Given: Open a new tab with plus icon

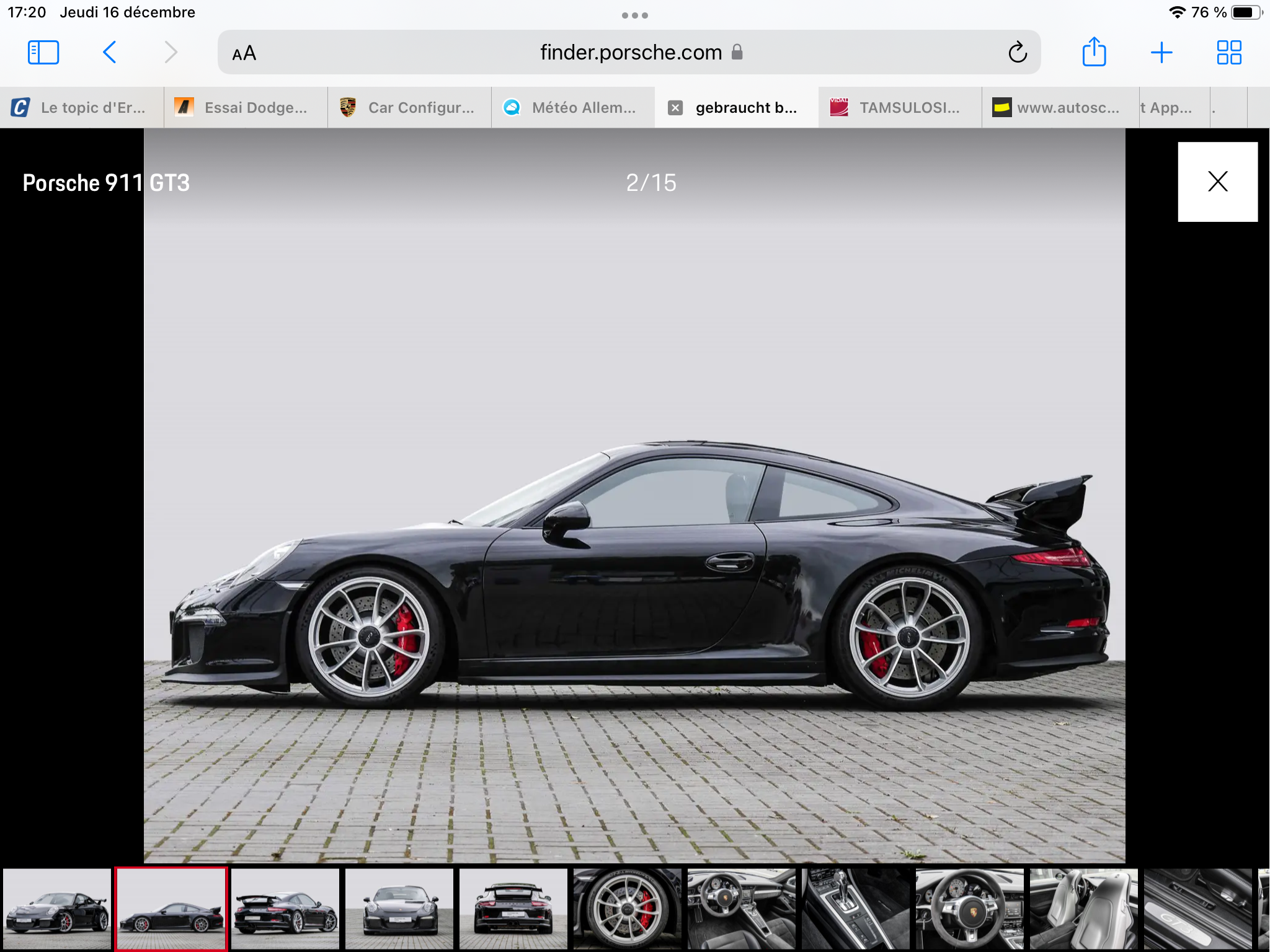Looking at the screenshot, I should click(x=1161, y=53).
